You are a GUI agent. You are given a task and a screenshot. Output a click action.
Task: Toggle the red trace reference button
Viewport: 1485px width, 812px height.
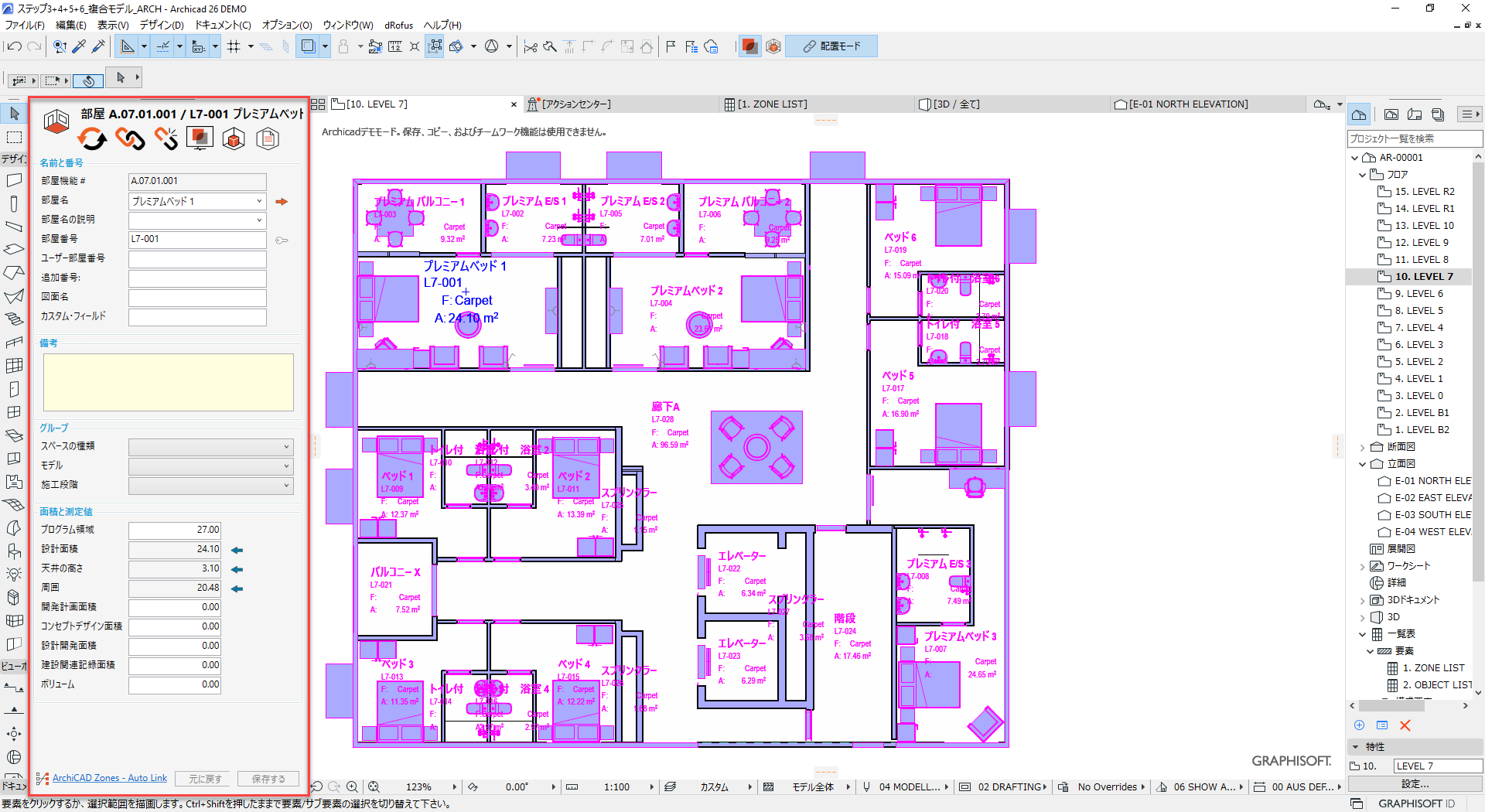pos(749,46)
